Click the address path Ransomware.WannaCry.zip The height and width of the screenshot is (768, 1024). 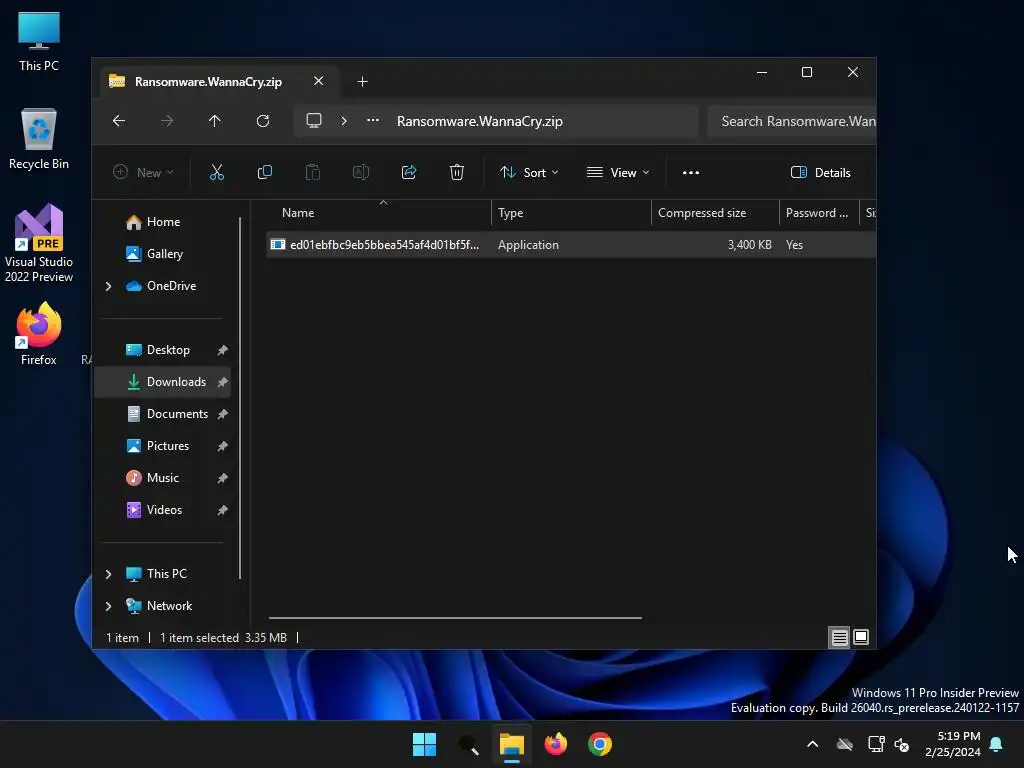[479, 121]
